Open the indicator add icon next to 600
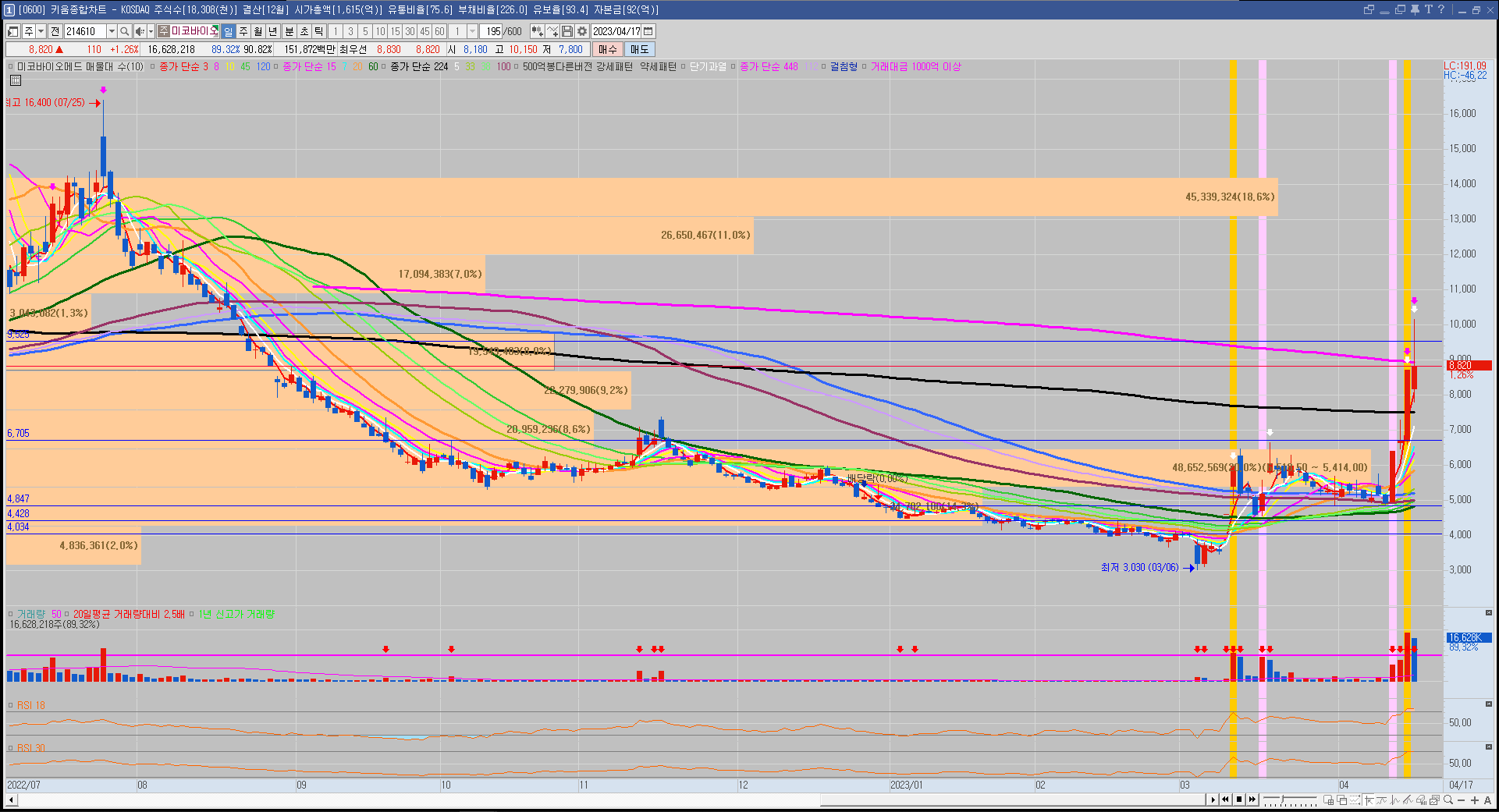Screen dimensions: 1499x812 pyautogui.click(x=538, y=31)
